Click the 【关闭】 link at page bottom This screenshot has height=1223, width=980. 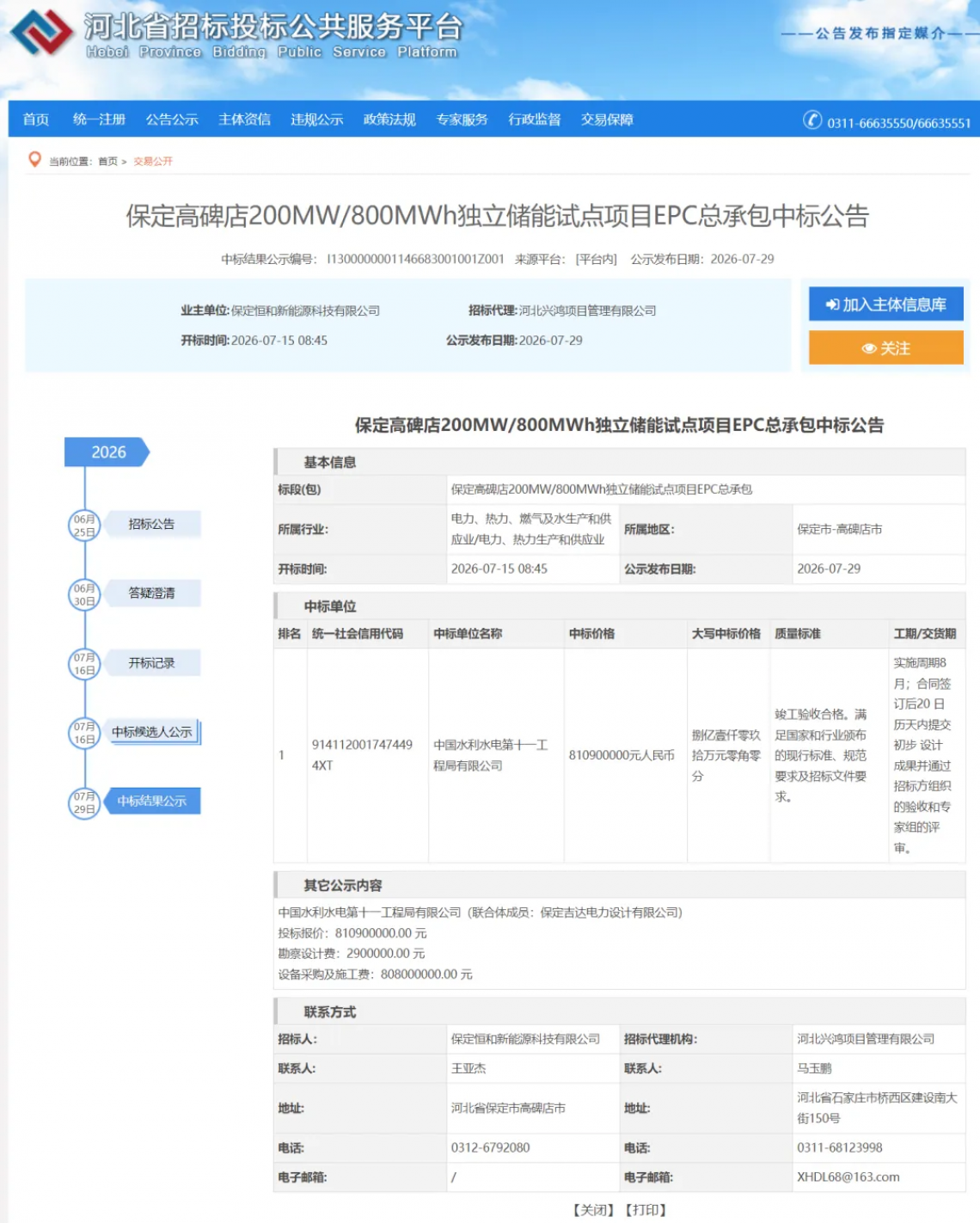tap(593, 1210)
